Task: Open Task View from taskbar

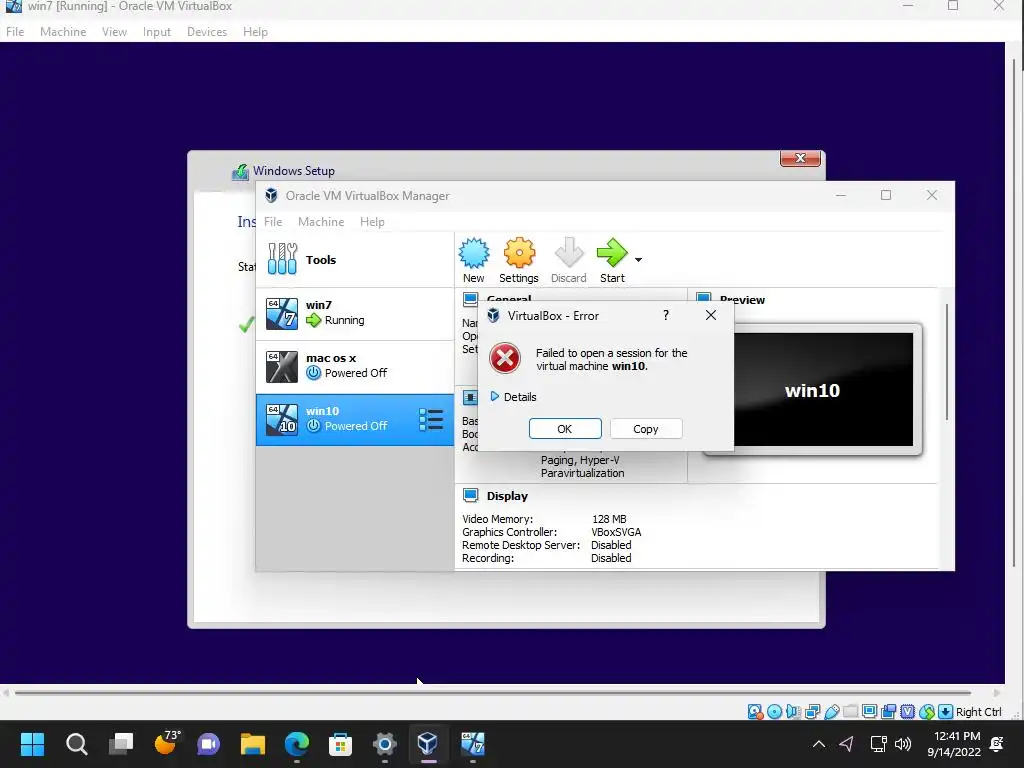Action: (121, 744)
